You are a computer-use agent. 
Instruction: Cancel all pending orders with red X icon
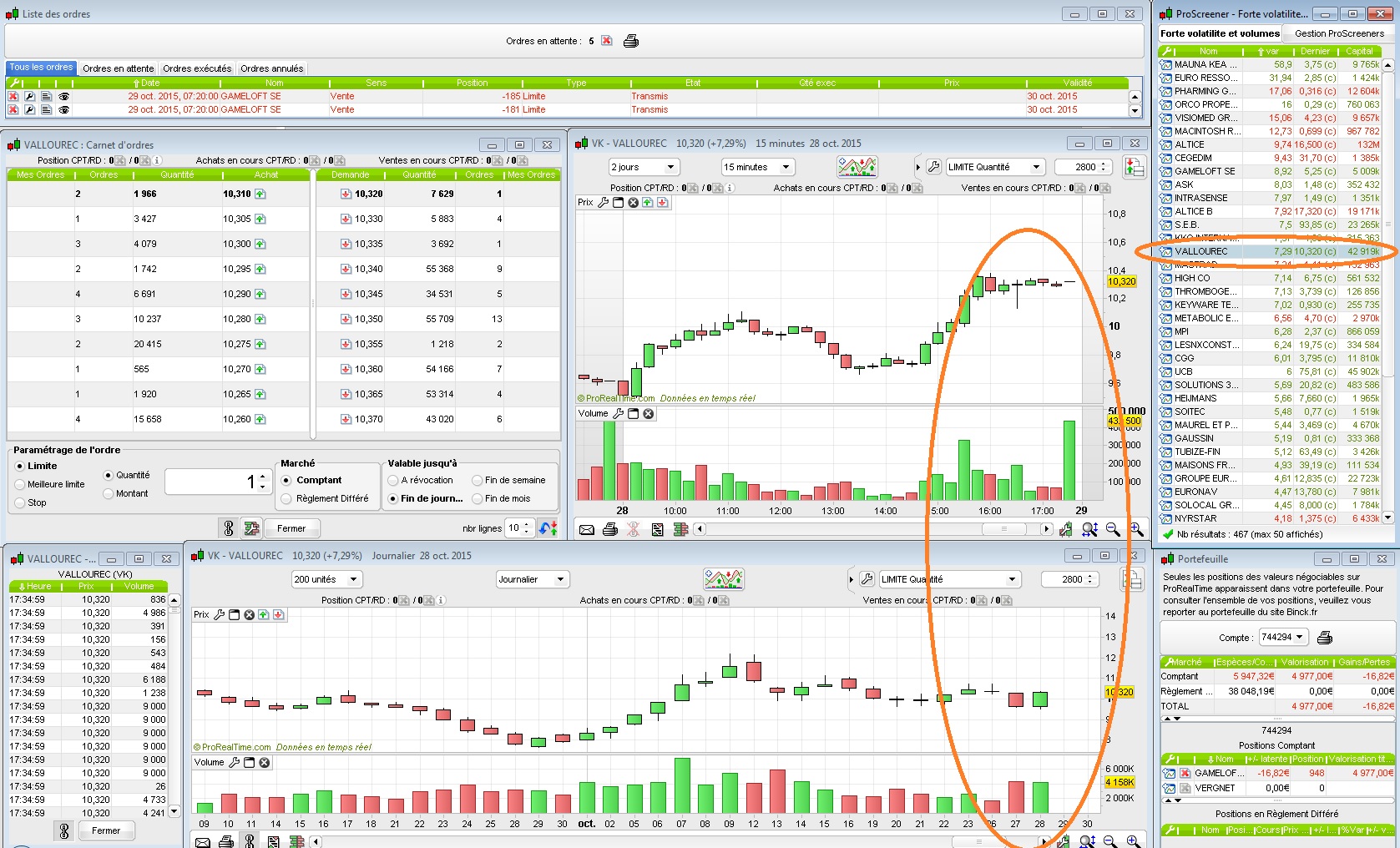point(607,41)
